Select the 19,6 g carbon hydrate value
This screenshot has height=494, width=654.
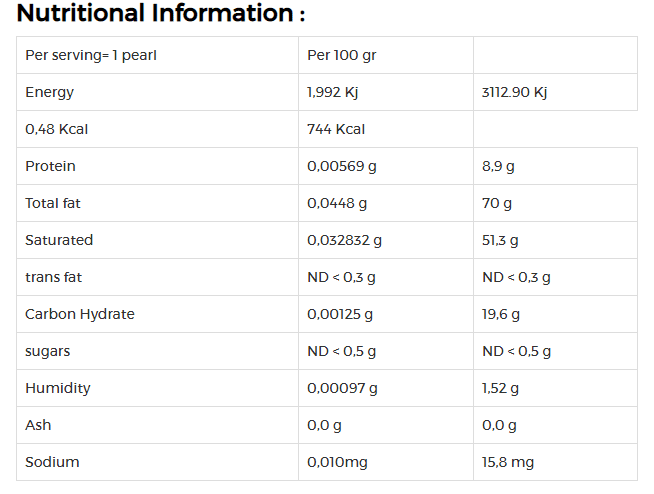(501, 314)
